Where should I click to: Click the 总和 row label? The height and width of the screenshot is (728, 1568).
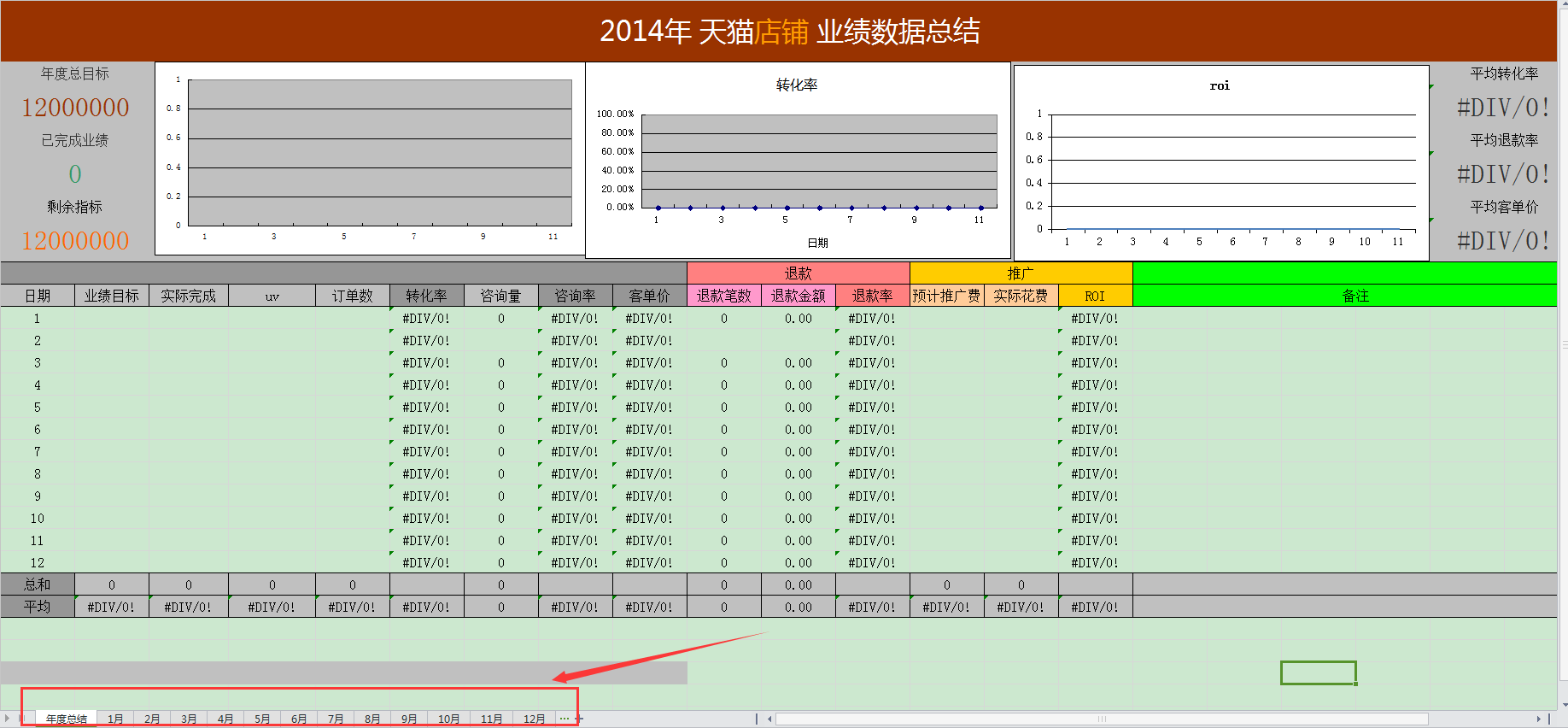(38, 584)
